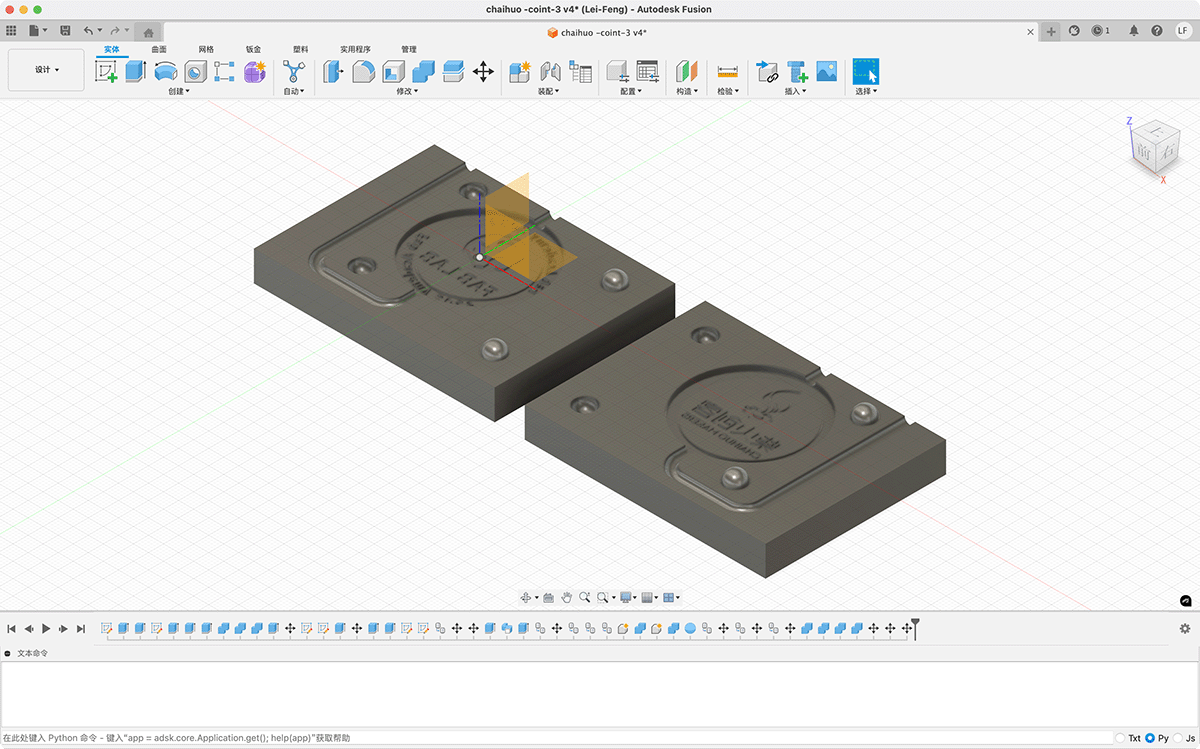Select the Hole tool

(195, 71)
